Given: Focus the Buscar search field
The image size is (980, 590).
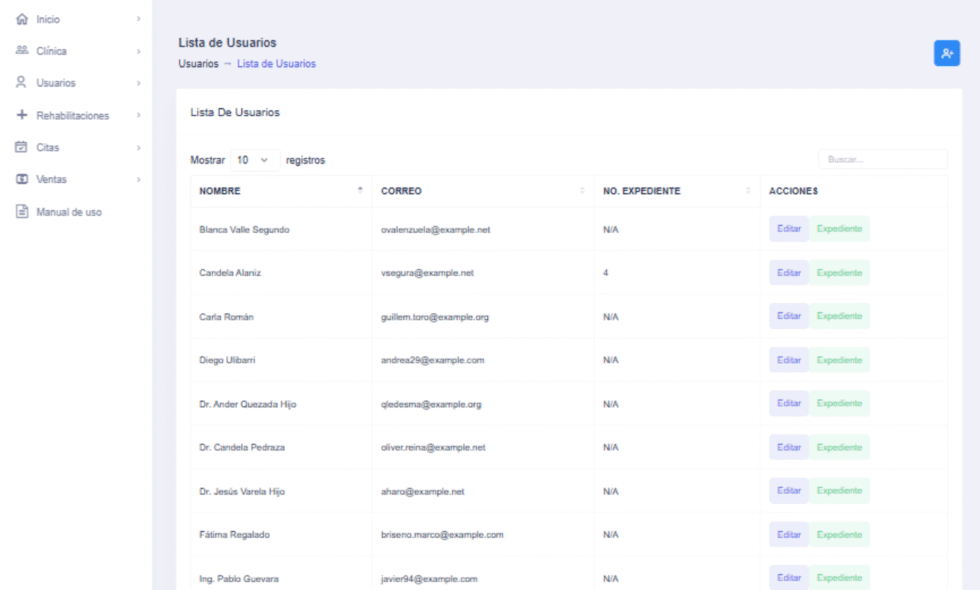Looking at the screenshot, I should [x=882, y=160].
